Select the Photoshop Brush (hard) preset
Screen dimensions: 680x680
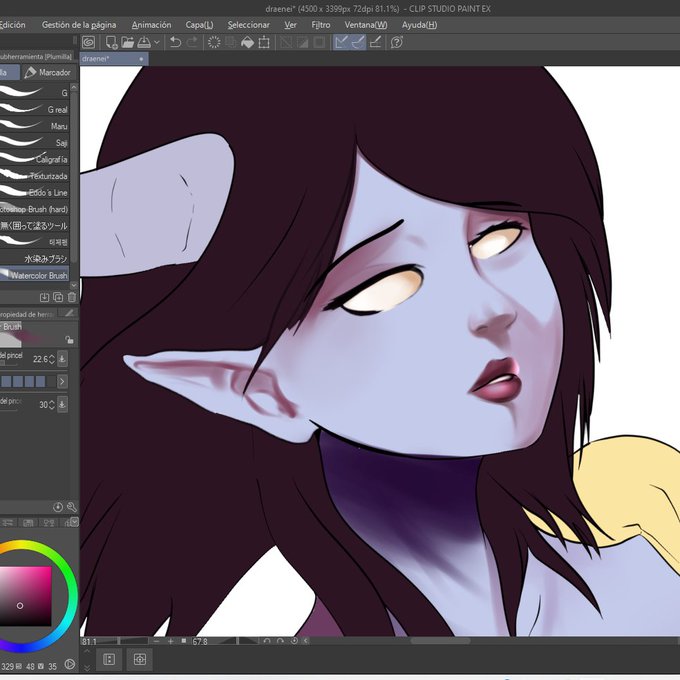click(x=34, y=209)
